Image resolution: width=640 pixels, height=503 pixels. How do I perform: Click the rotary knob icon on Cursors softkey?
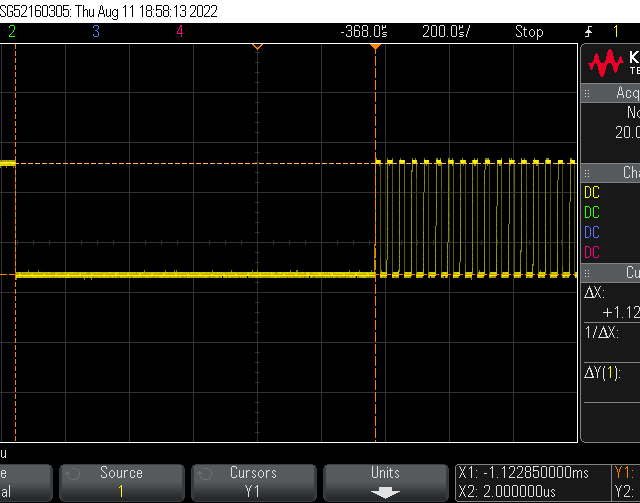204,473
